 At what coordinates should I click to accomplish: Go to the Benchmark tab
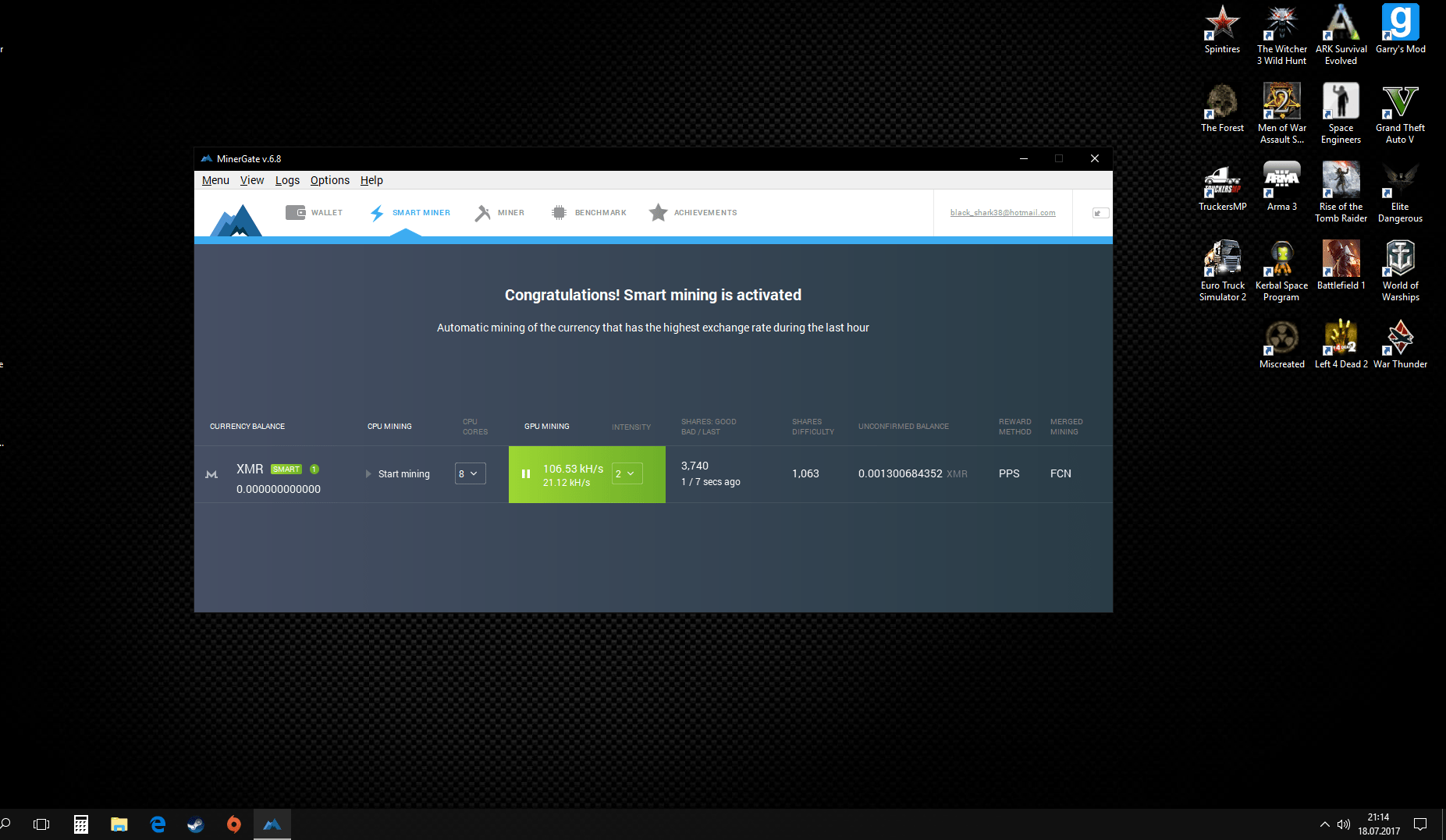(588, 213)
